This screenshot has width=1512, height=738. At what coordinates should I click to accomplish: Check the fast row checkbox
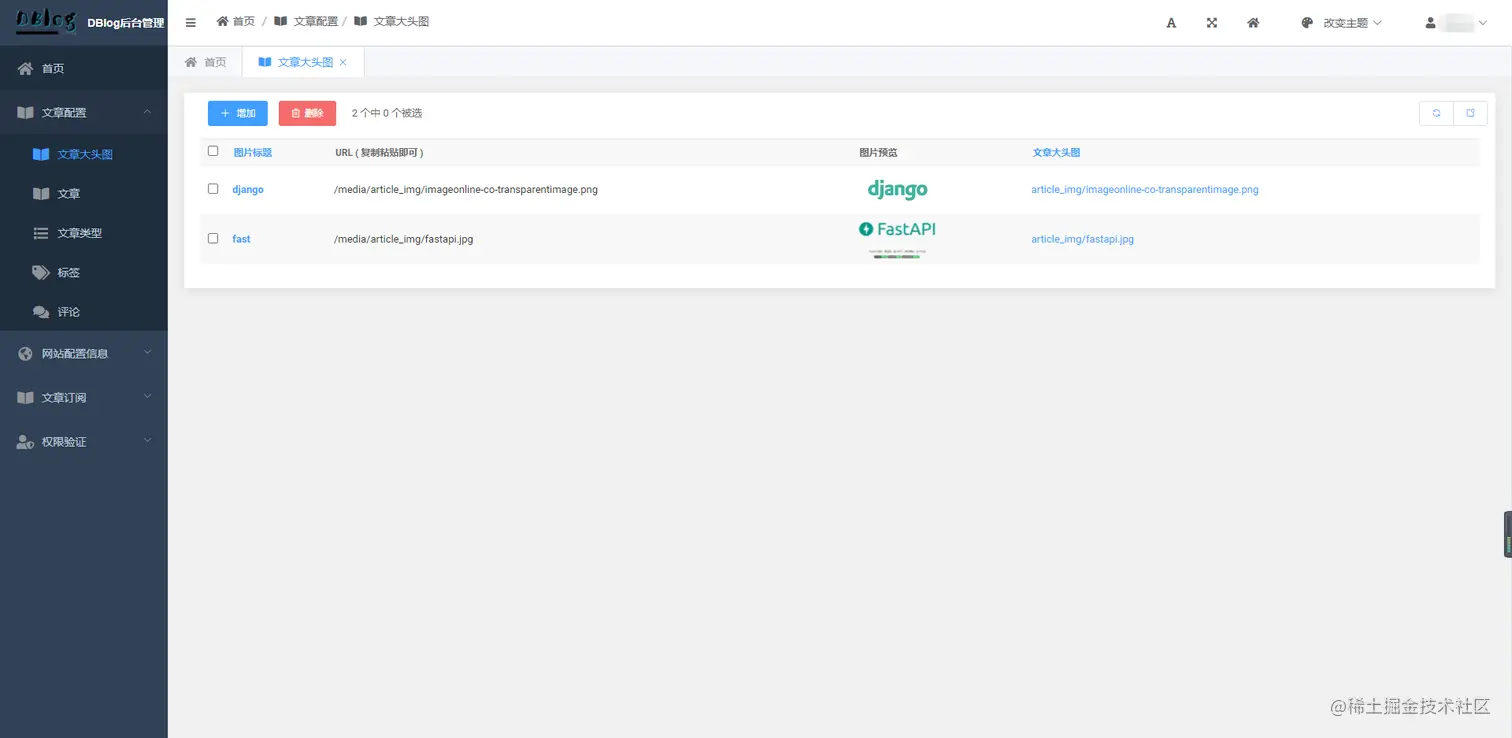[x=213, y=238]
